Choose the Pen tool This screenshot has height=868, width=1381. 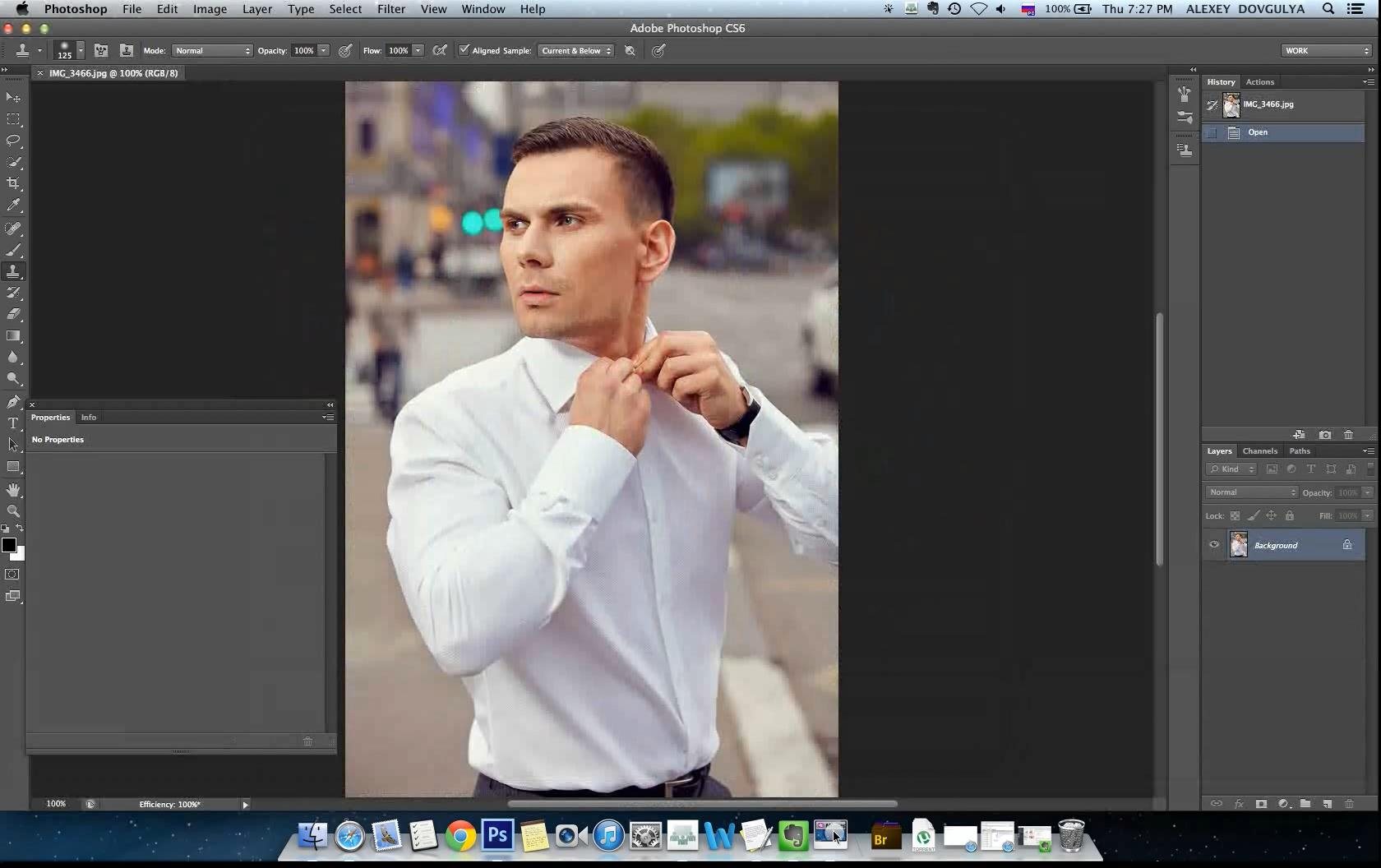pyautogui.click(x=13, y=402)
